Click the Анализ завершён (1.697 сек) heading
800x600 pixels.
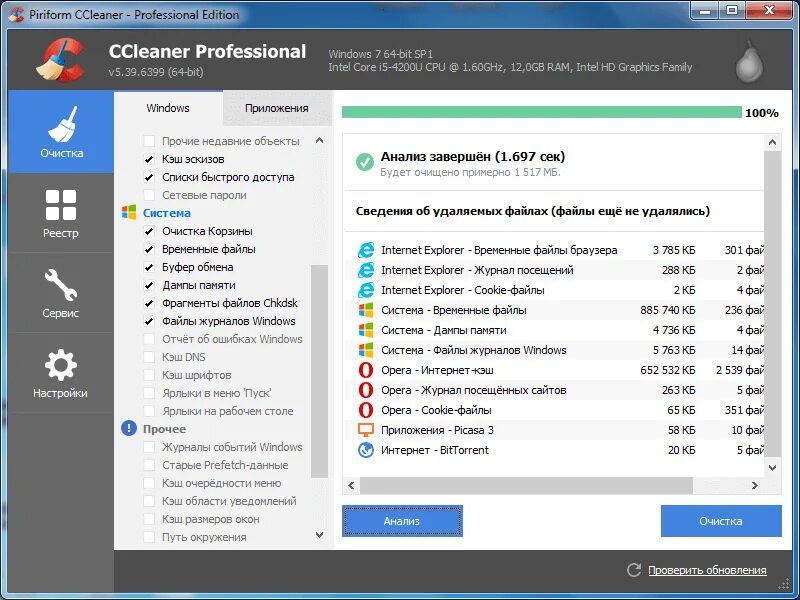click(x=473, y=157)
